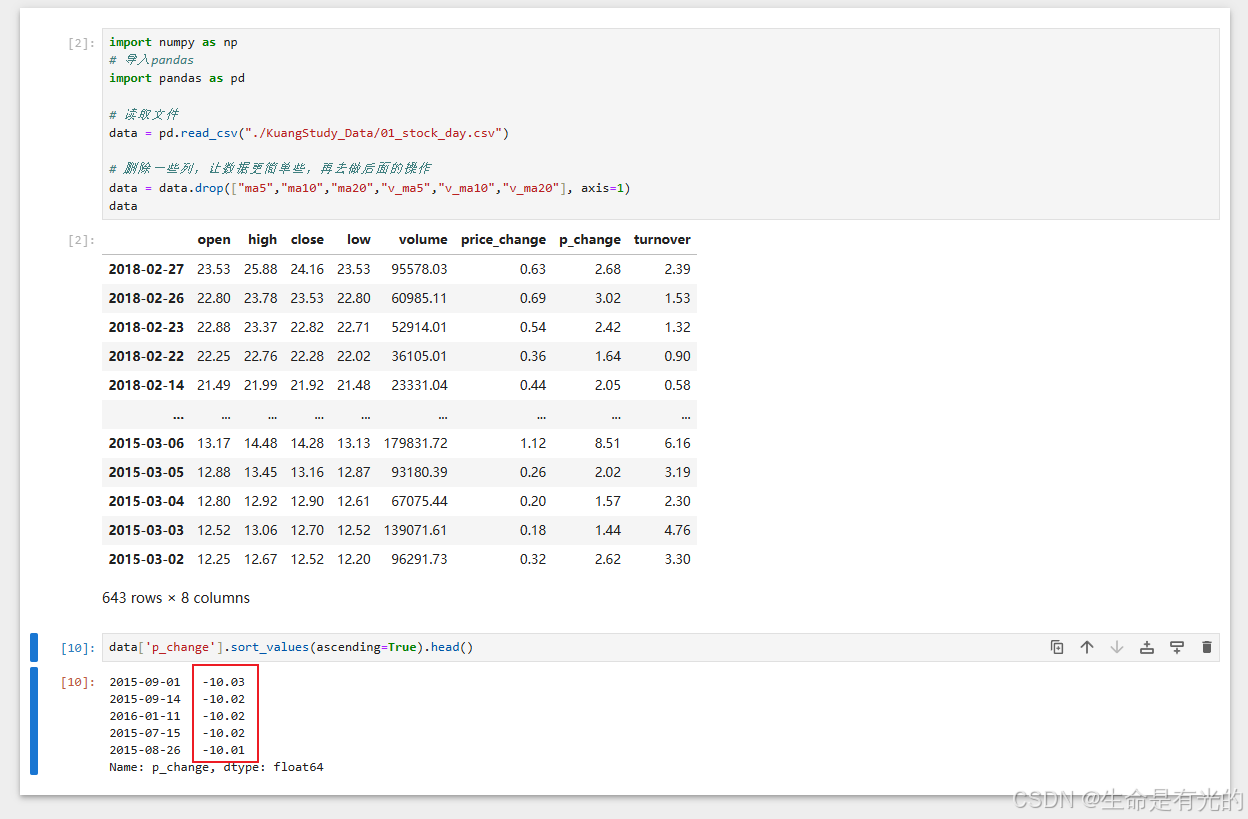The height and width of the screenshot is (819, 1248).
Task: Insert a cell above using the toolbar icon
Action: point(1147,647)
